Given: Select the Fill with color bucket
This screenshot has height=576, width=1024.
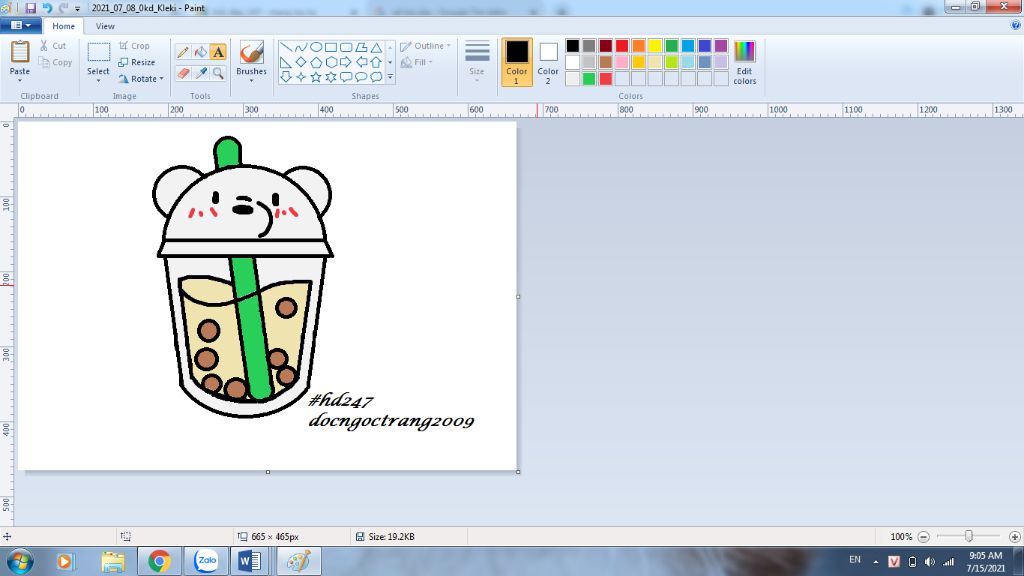Looking at the screenshot, I should click(x=200, y=52).
